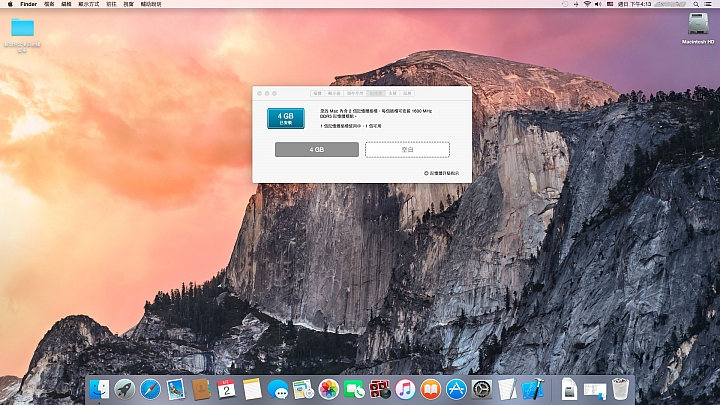Open the 視窗 (Window) menu
720x405 pixels.
129,4
